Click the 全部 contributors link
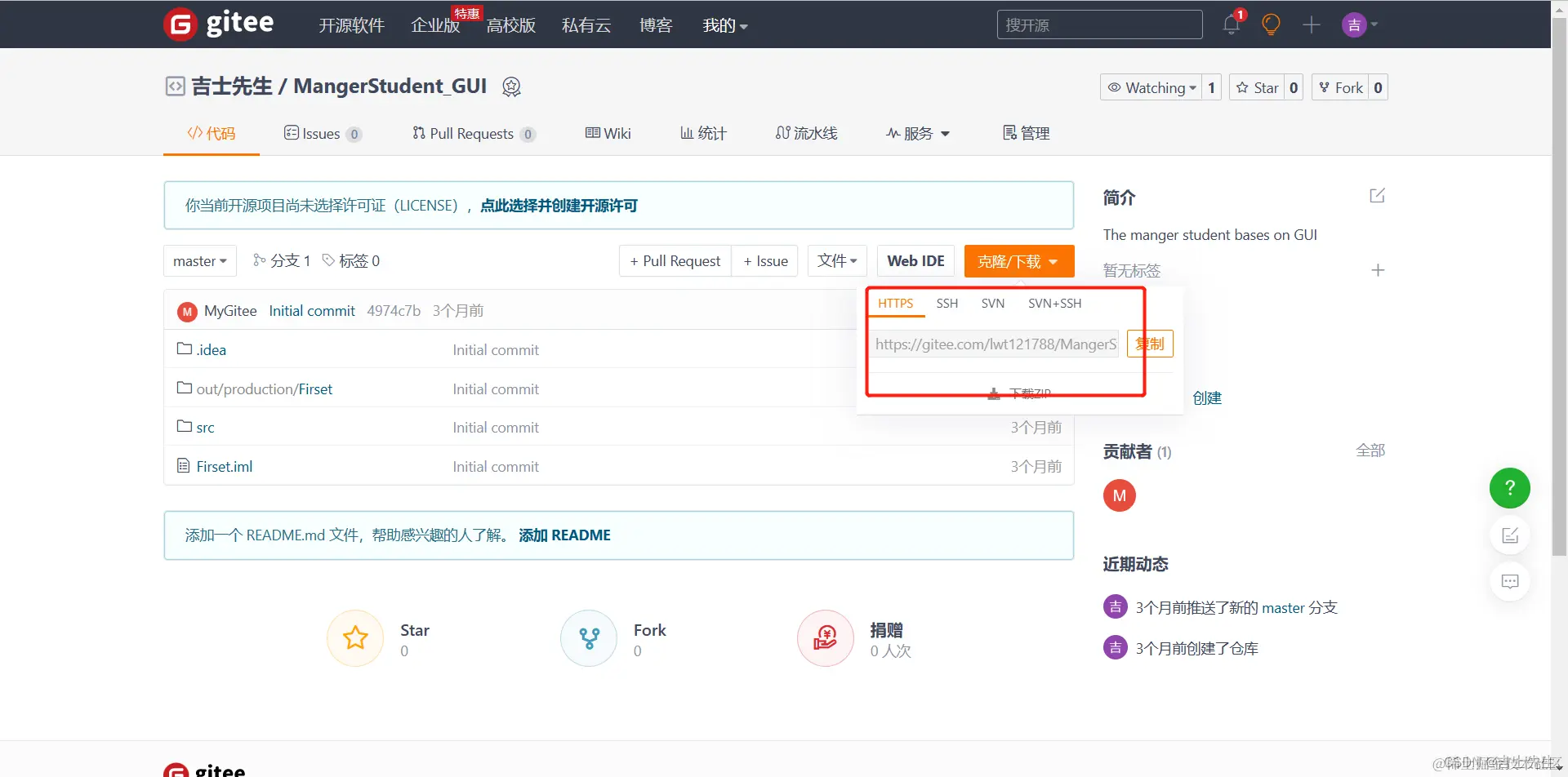Screen dimensions: 1568x777 tap(1370, 451)
